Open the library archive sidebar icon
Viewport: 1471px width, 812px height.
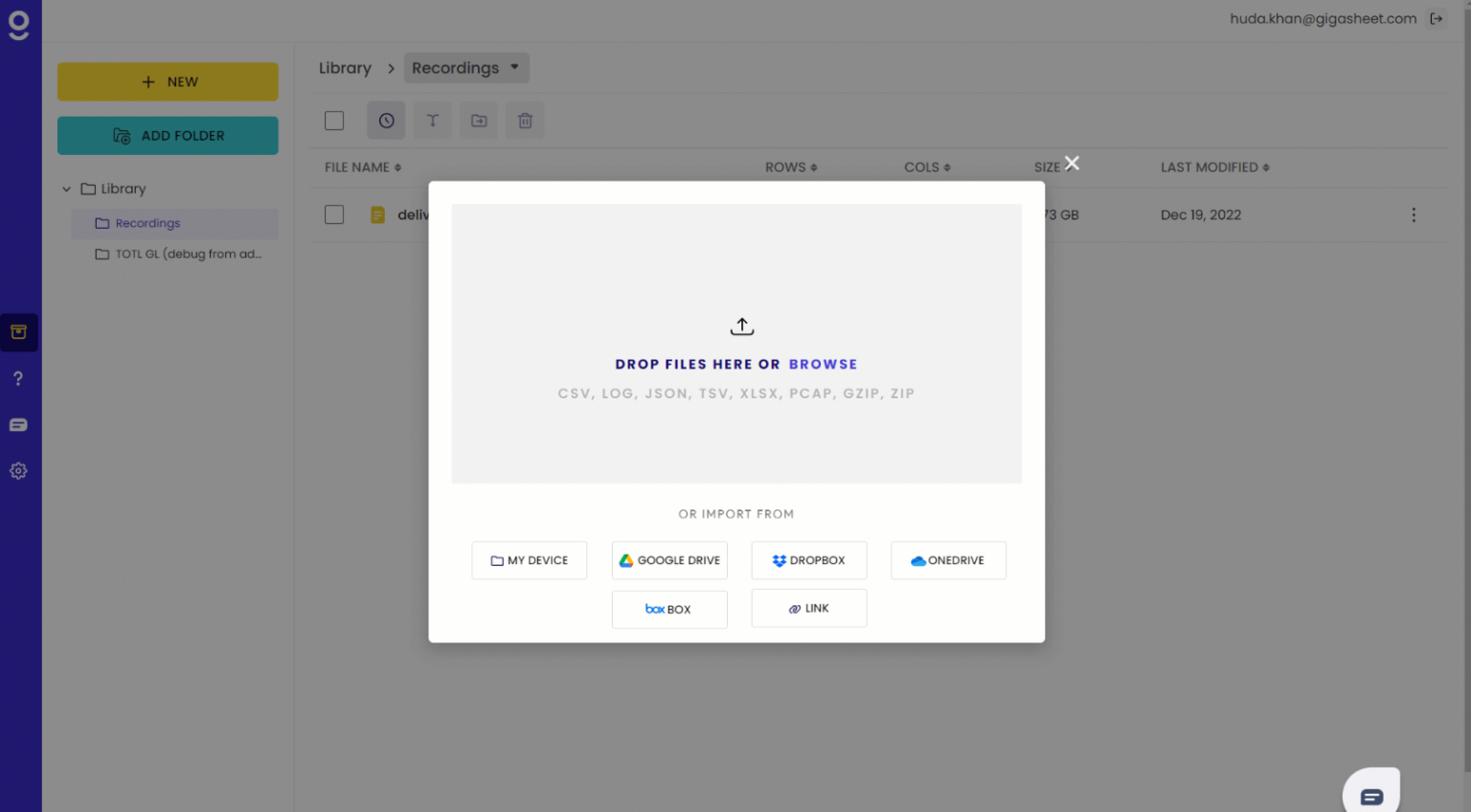coord(18,332)
